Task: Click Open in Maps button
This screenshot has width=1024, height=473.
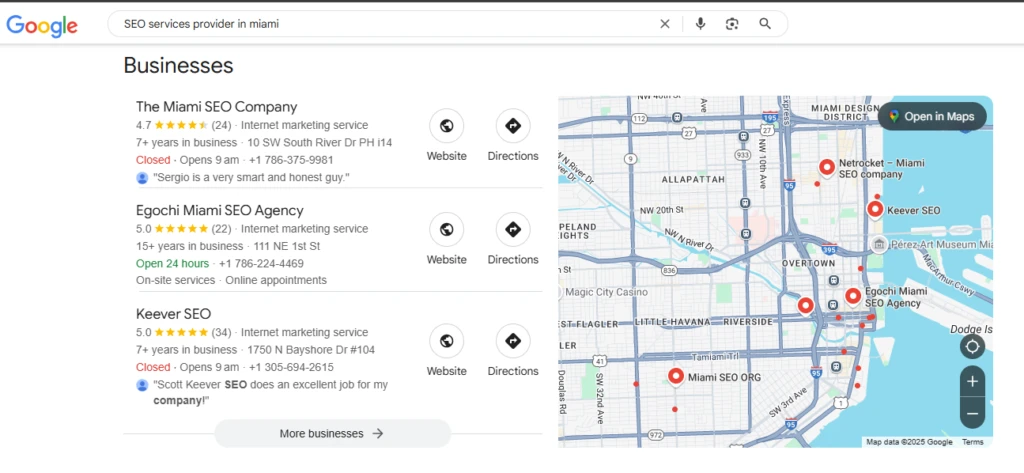Action: (932, 116)
